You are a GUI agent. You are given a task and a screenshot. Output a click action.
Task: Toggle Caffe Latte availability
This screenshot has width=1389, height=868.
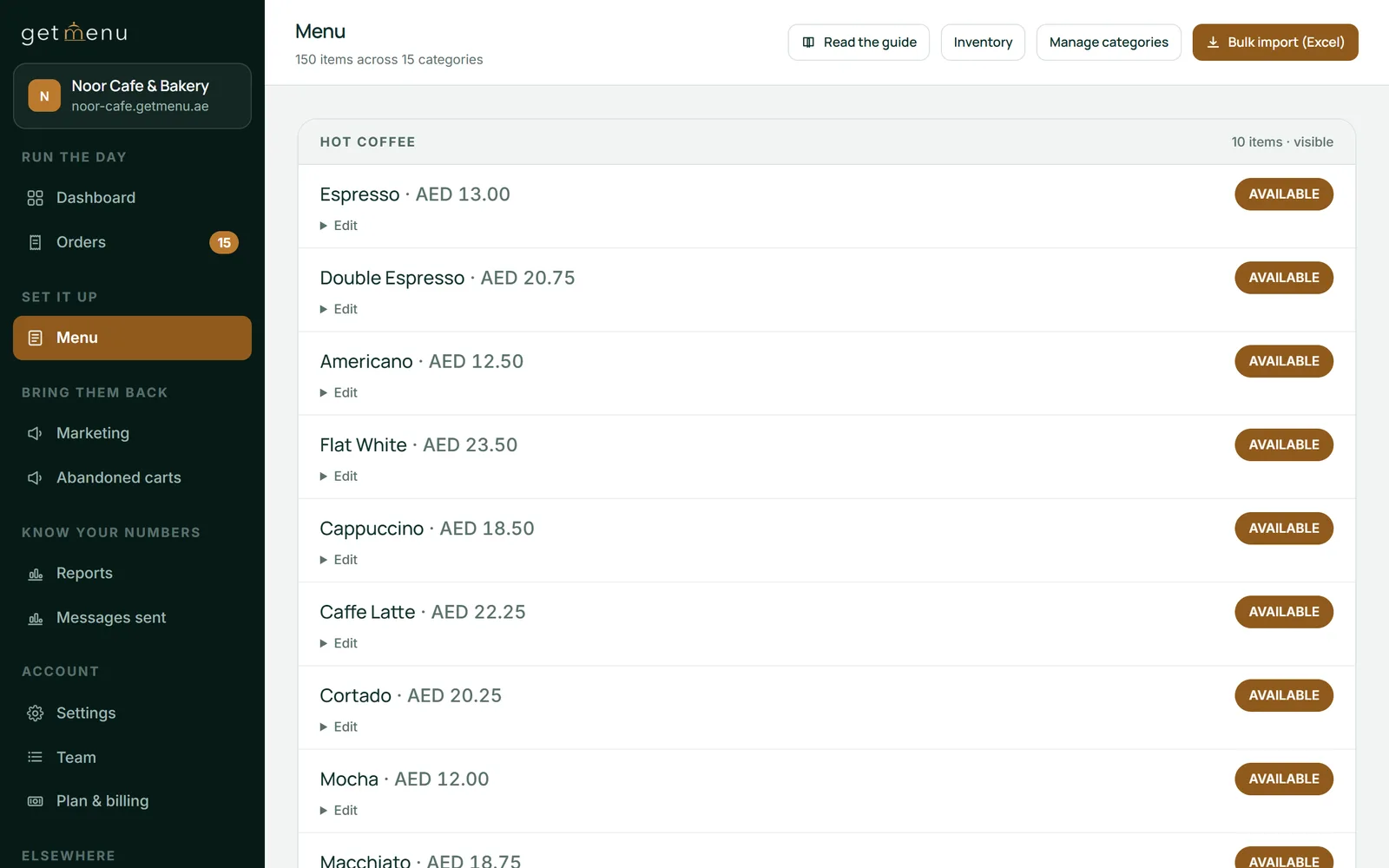coord(1284,612)
